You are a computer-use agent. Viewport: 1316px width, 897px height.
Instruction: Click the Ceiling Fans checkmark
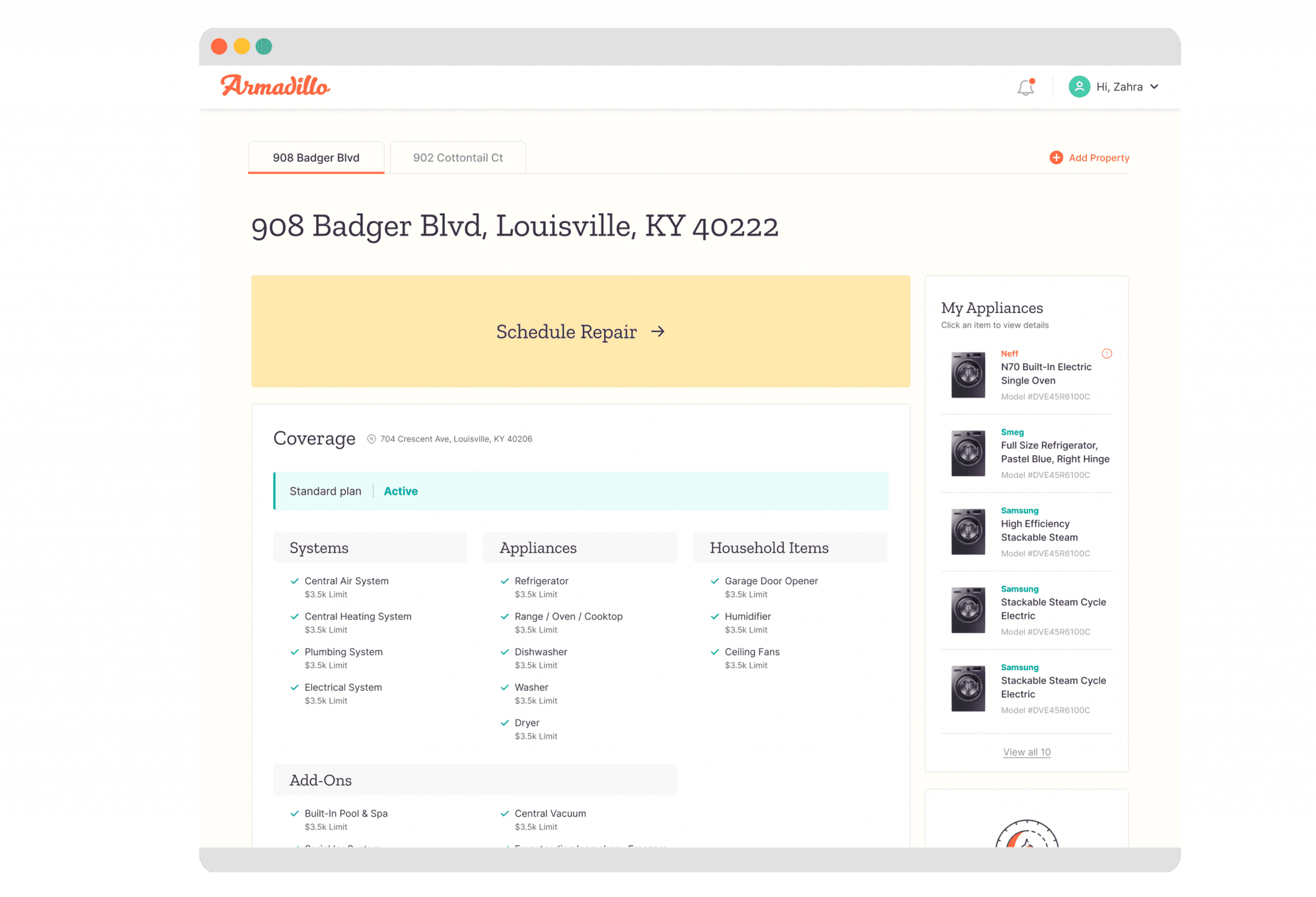pos(715,652)
